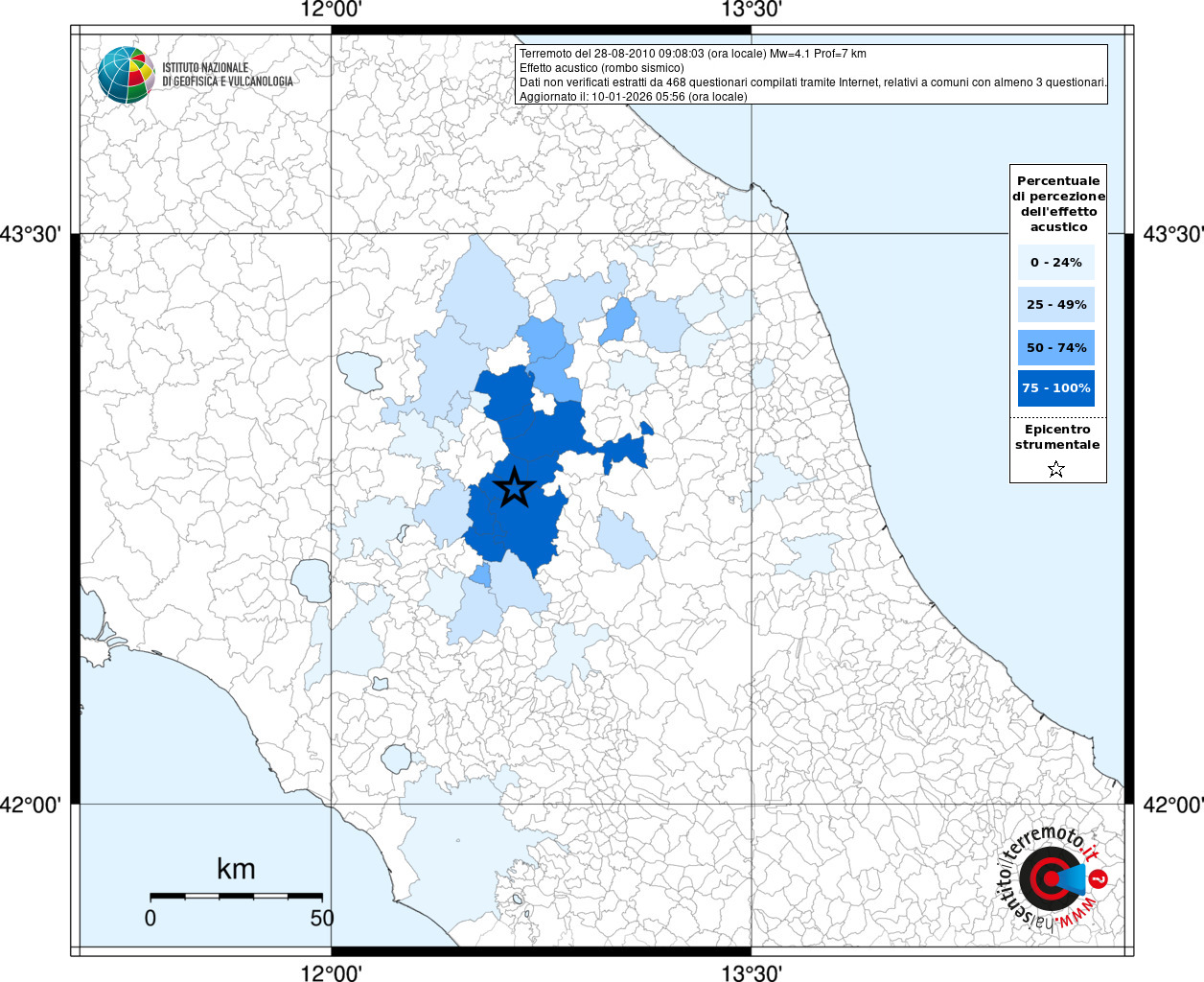Click the scale bar '0' value

[150, 918]
